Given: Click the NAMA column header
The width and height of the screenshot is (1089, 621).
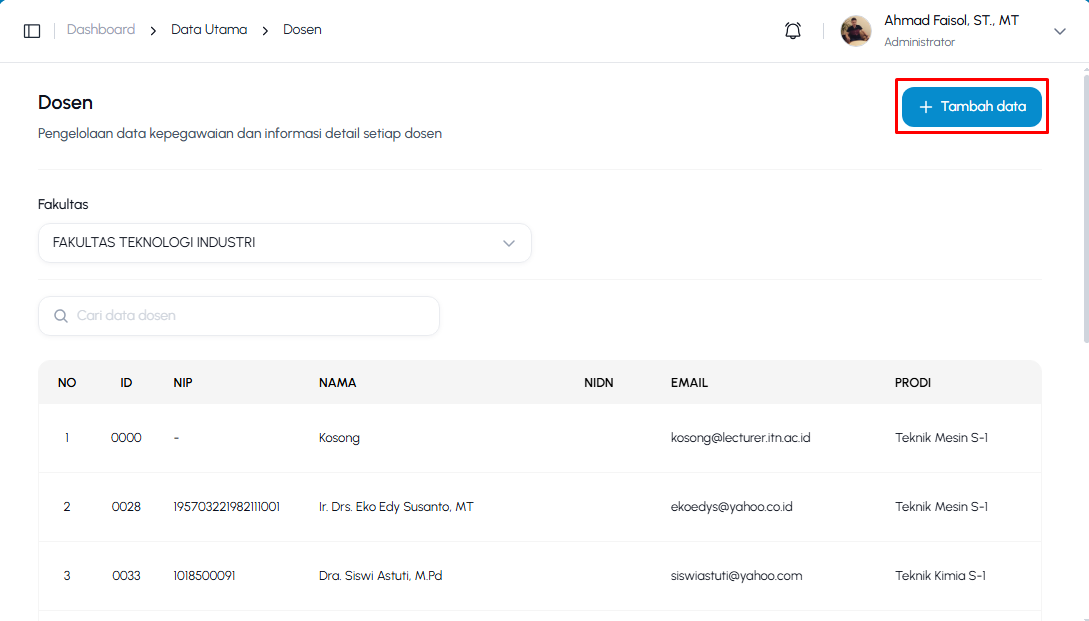Looking at the screenshot, I should pyautogui.click(x=338, y=383).
